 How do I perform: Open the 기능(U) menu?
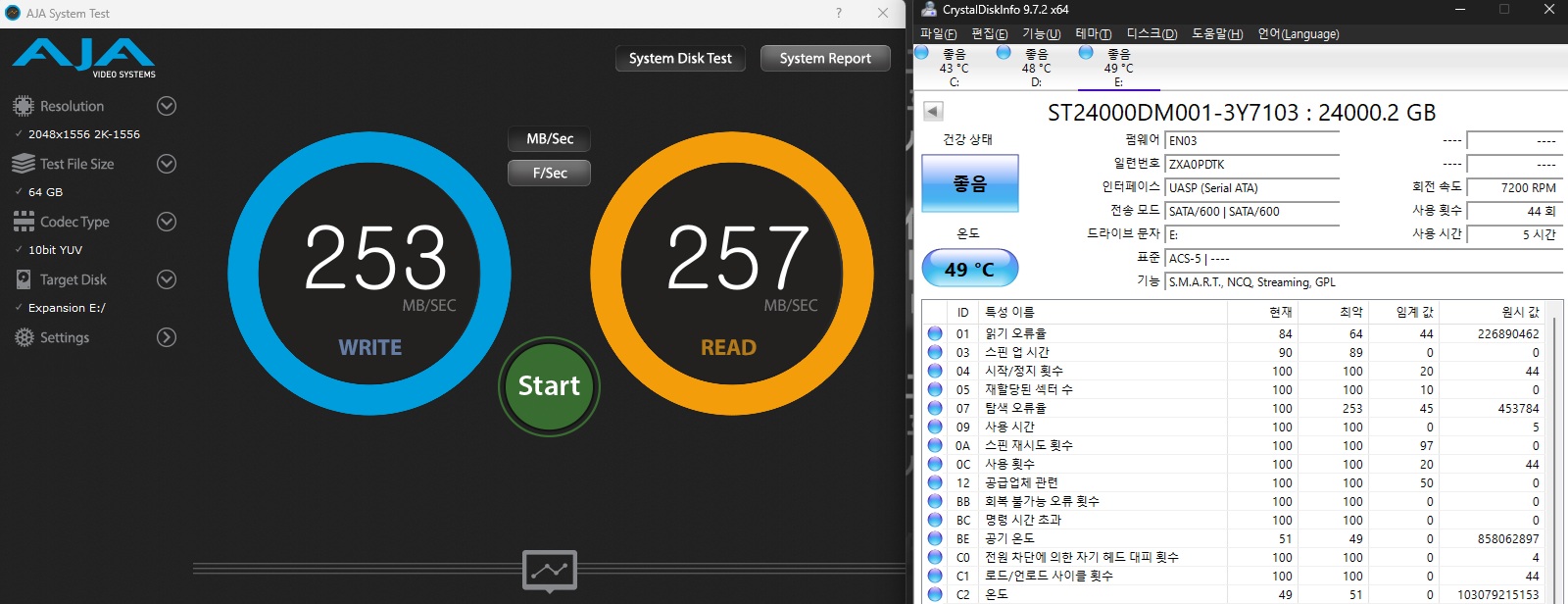click(1042, 33)
